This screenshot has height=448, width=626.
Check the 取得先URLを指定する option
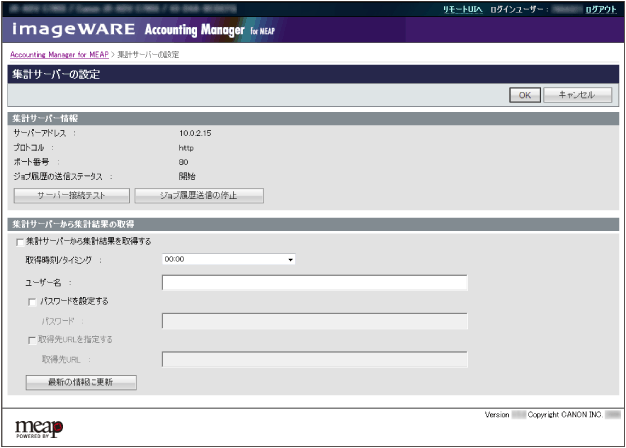33,339
